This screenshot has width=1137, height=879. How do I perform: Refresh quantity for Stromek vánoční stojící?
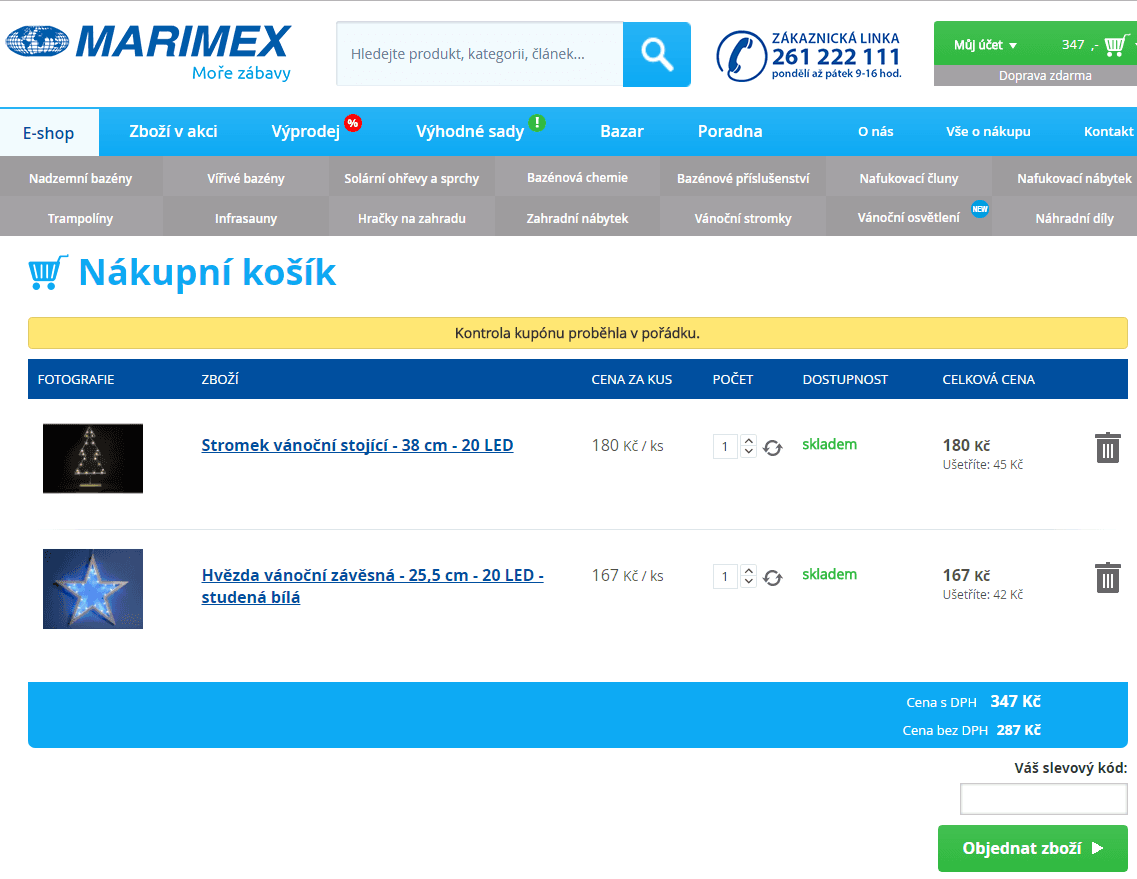coord(772,447)
